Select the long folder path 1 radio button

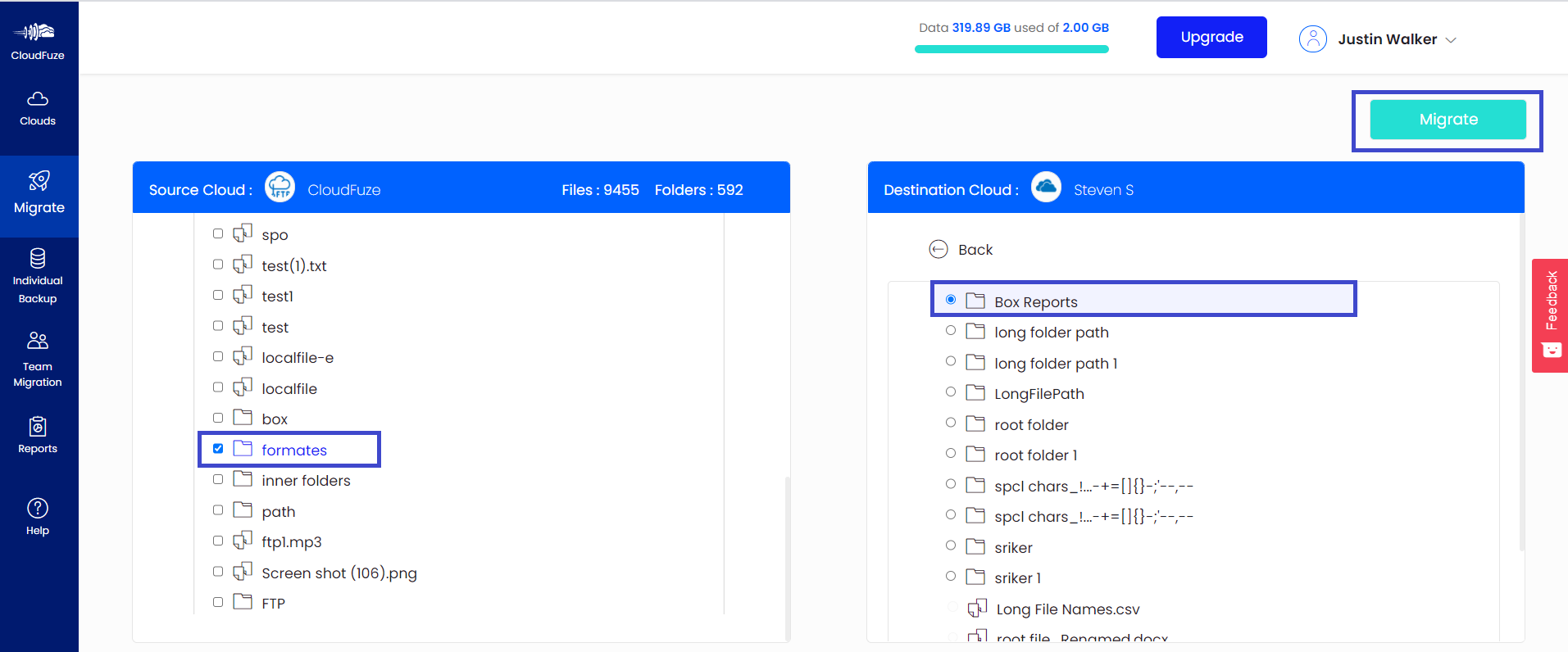(951, 361)
